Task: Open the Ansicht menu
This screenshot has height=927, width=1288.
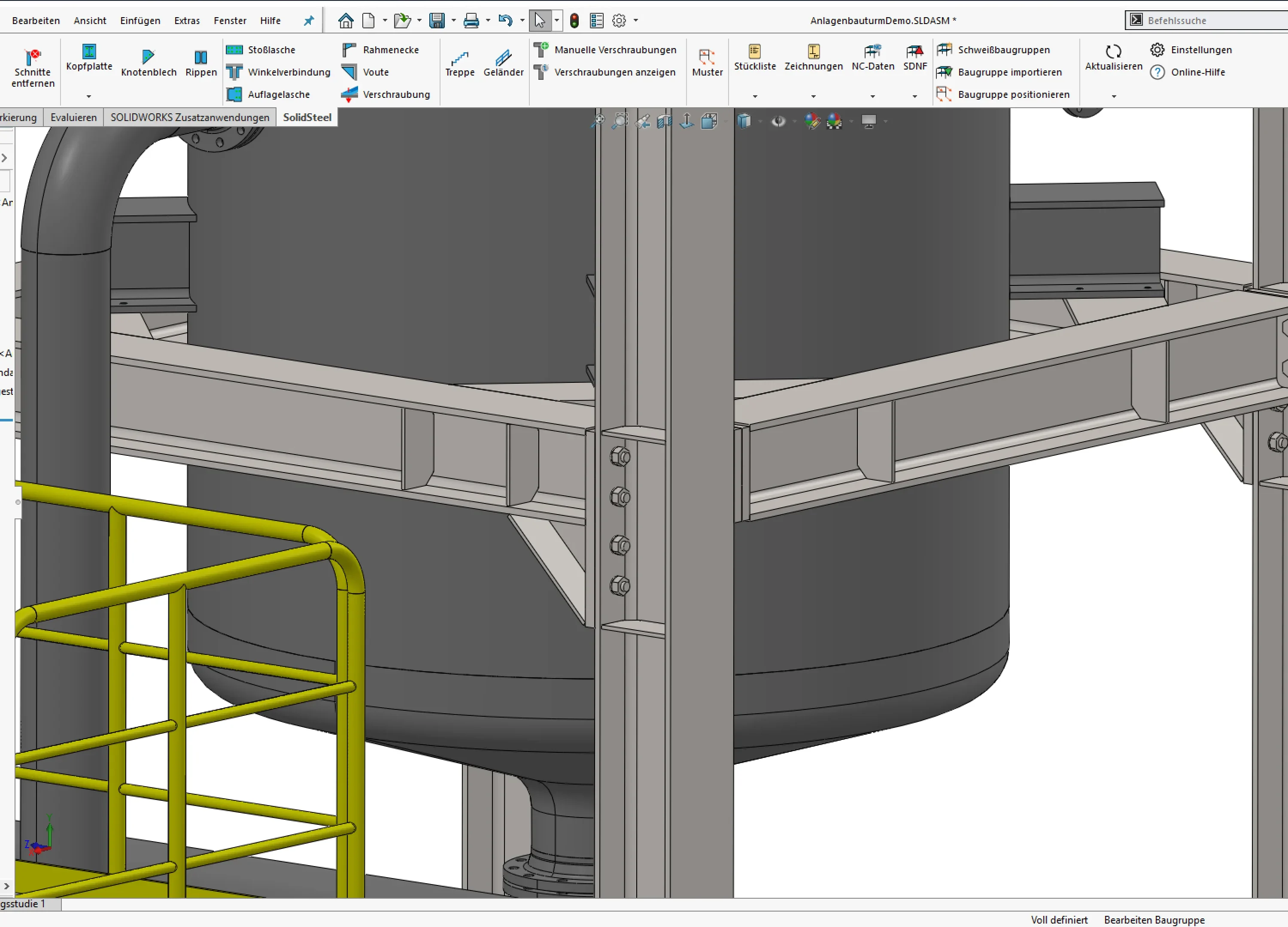Action: tap(90, 21)
